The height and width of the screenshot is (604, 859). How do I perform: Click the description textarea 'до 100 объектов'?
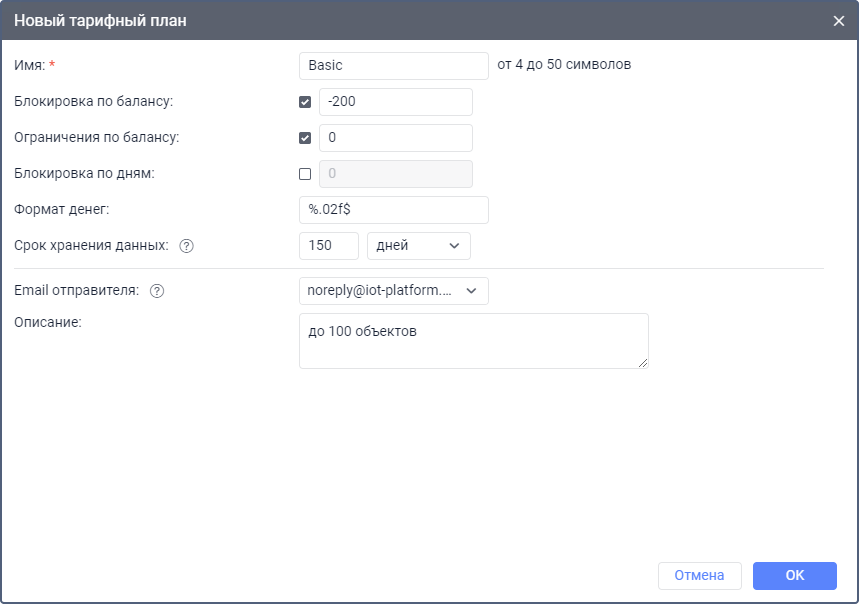pos(474,341)
